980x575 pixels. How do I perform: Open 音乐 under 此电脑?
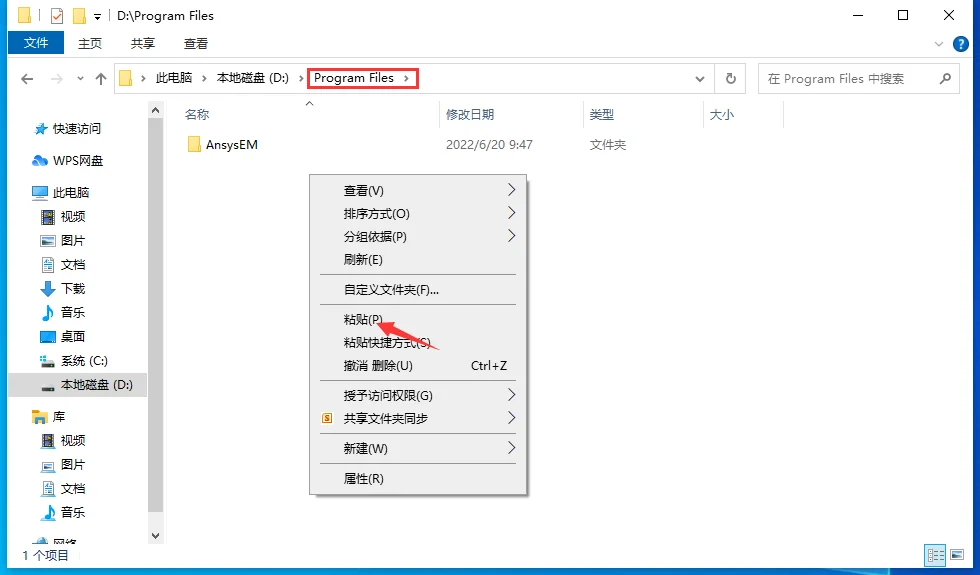click(63, 312)
